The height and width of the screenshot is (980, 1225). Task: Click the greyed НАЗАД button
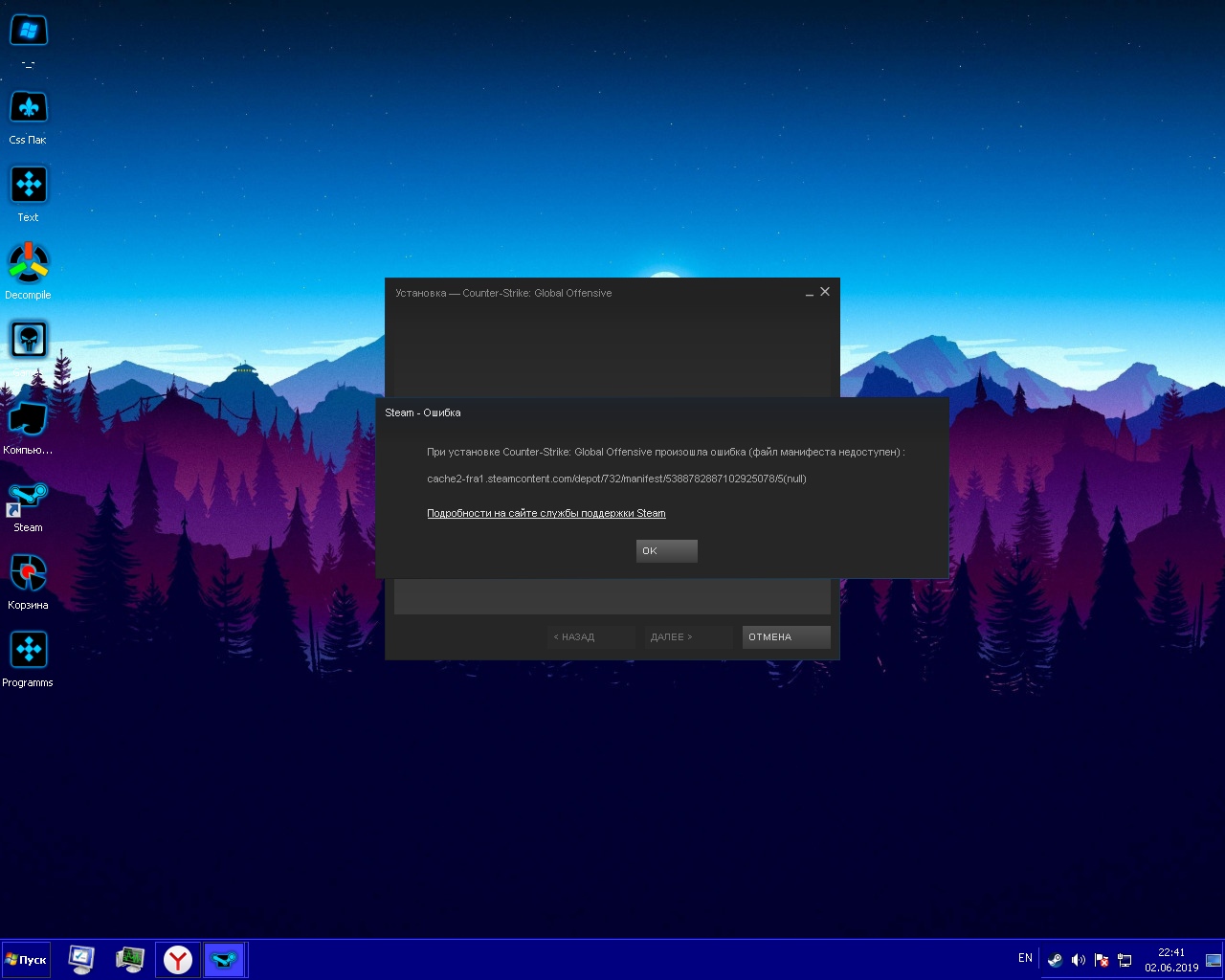[590, 637]
